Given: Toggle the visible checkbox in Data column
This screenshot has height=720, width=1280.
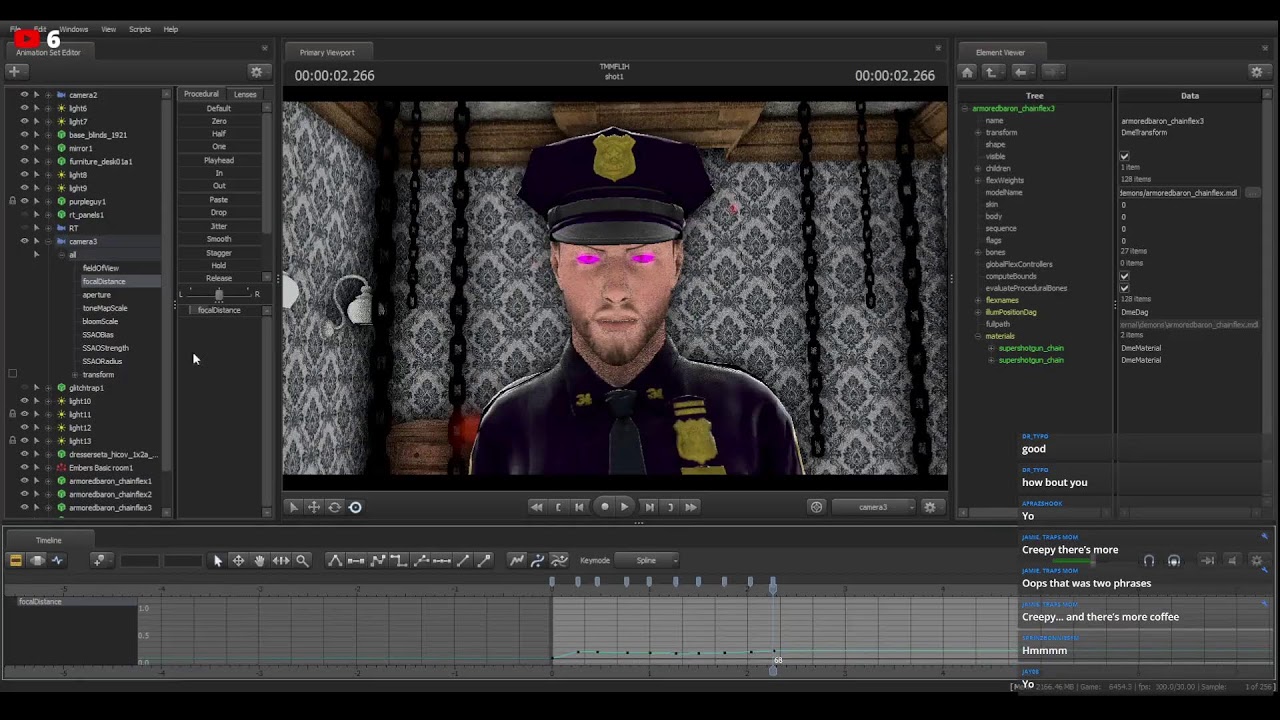Looking at the screenshot, I should tap(1124, 156).
